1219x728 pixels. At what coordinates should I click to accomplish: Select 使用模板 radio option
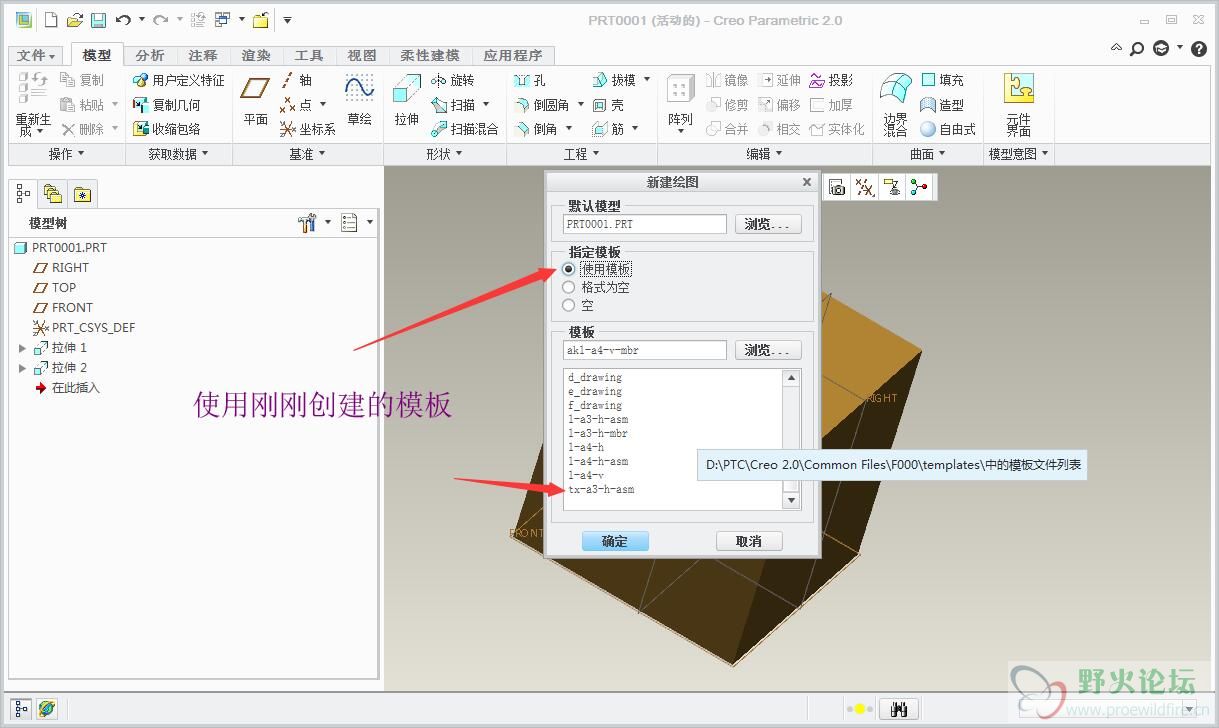[x=569, y=269]
